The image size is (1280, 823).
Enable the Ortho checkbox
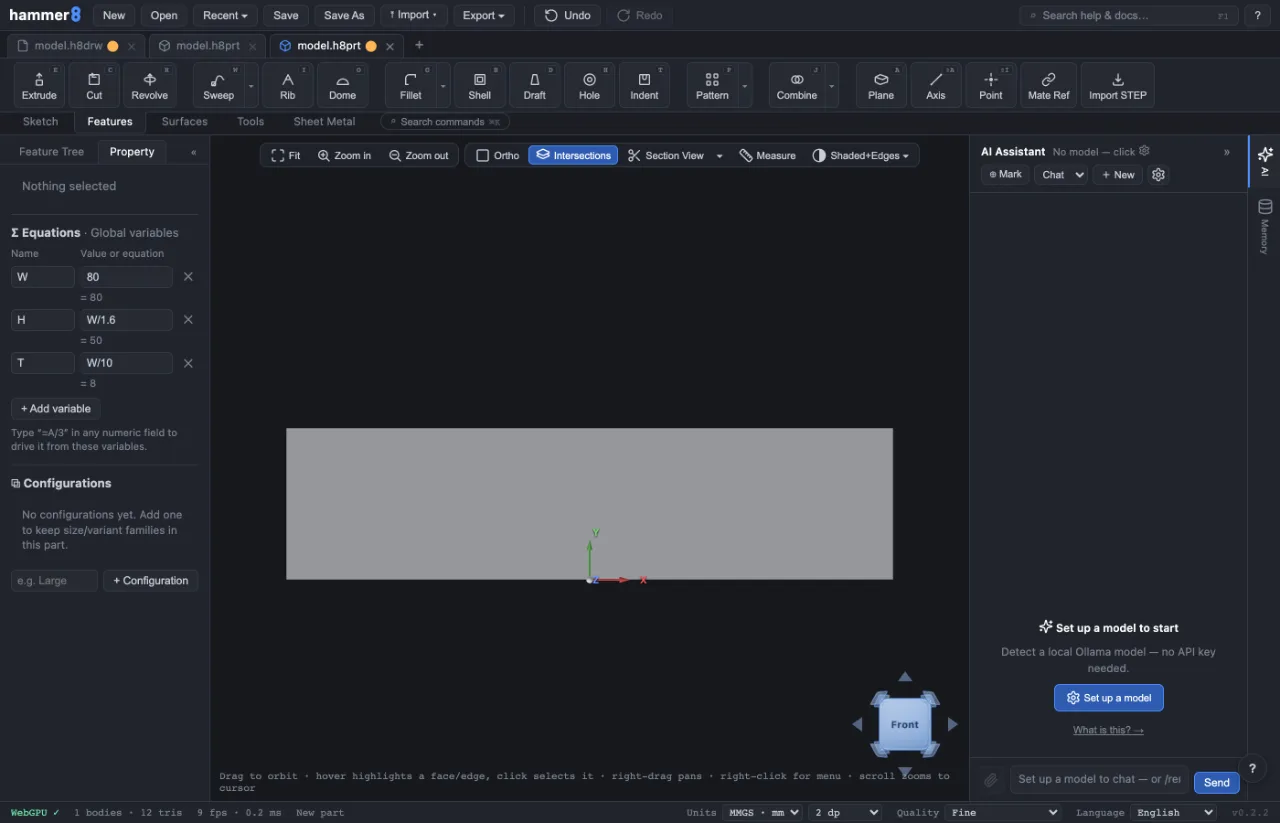(x=497, y=155)
